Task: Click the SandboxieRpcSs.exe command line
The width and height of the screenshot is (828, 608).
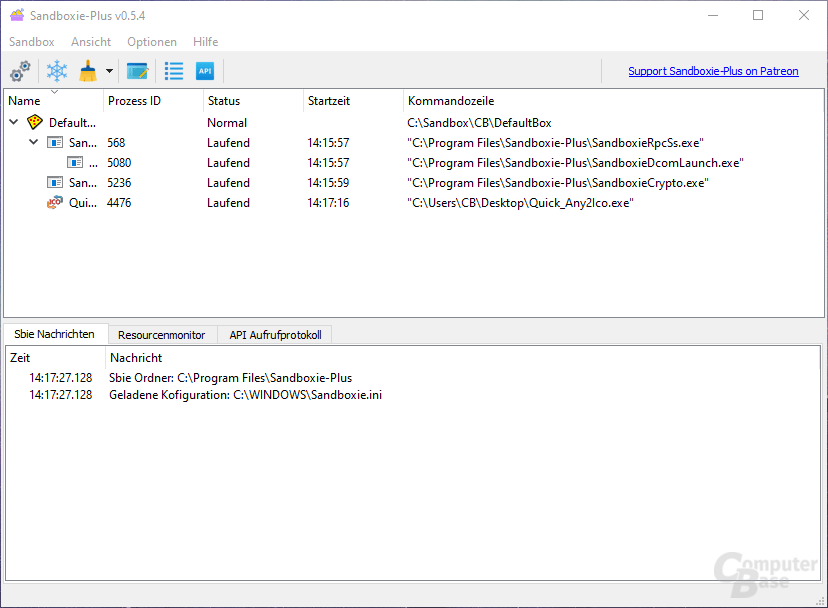Action: pyautogui.click(x=555, y=143)
